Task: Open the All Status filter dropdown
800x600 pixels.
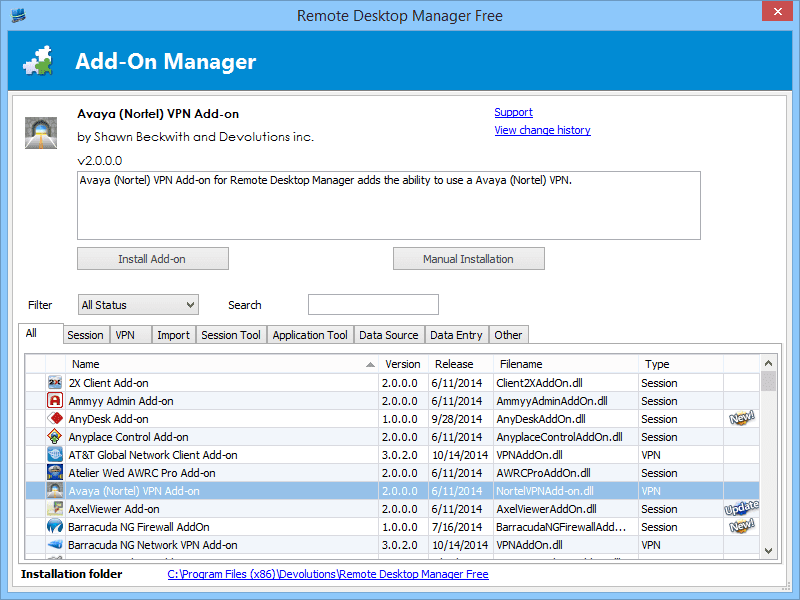Action: 138,305
